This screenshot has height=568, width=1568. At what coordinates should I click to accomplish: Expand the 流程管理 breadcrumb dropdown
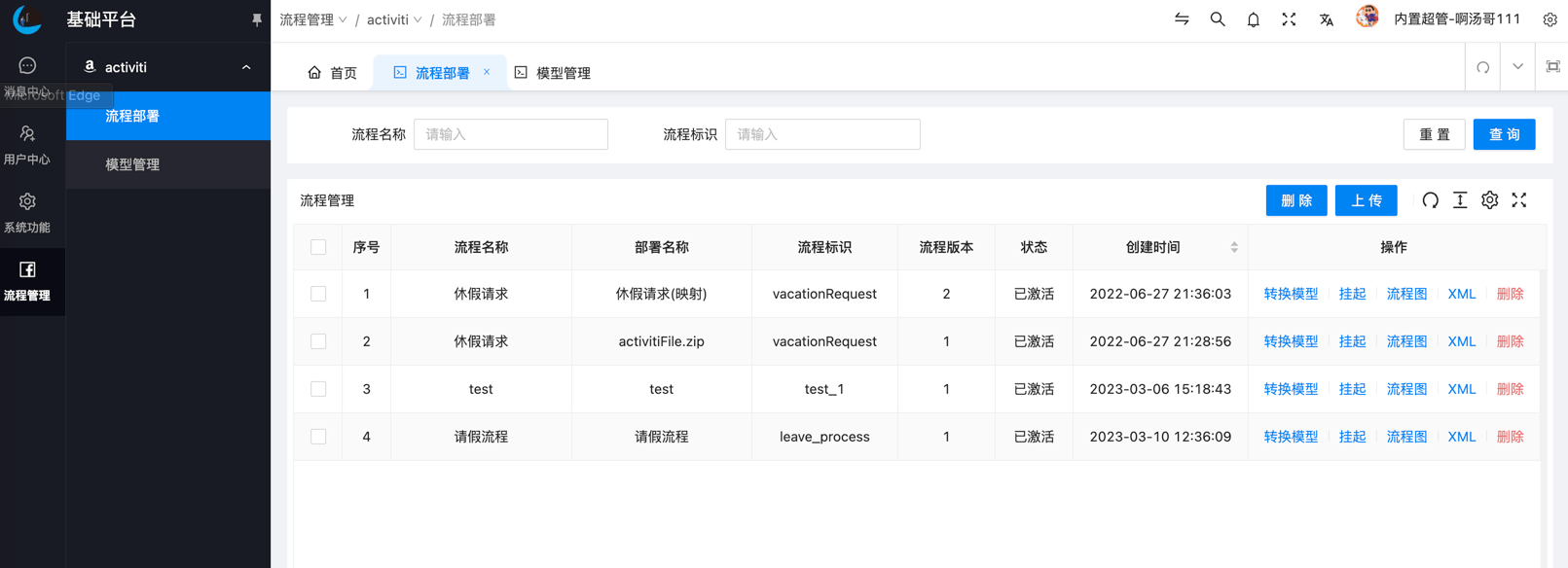coord(312,19)
